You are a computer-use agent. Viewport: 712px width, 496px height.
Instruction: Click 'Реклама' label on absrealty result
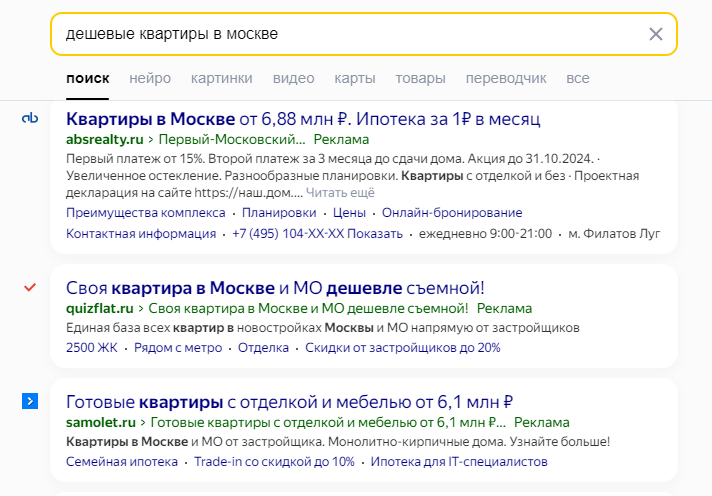[x=341, y=139]
